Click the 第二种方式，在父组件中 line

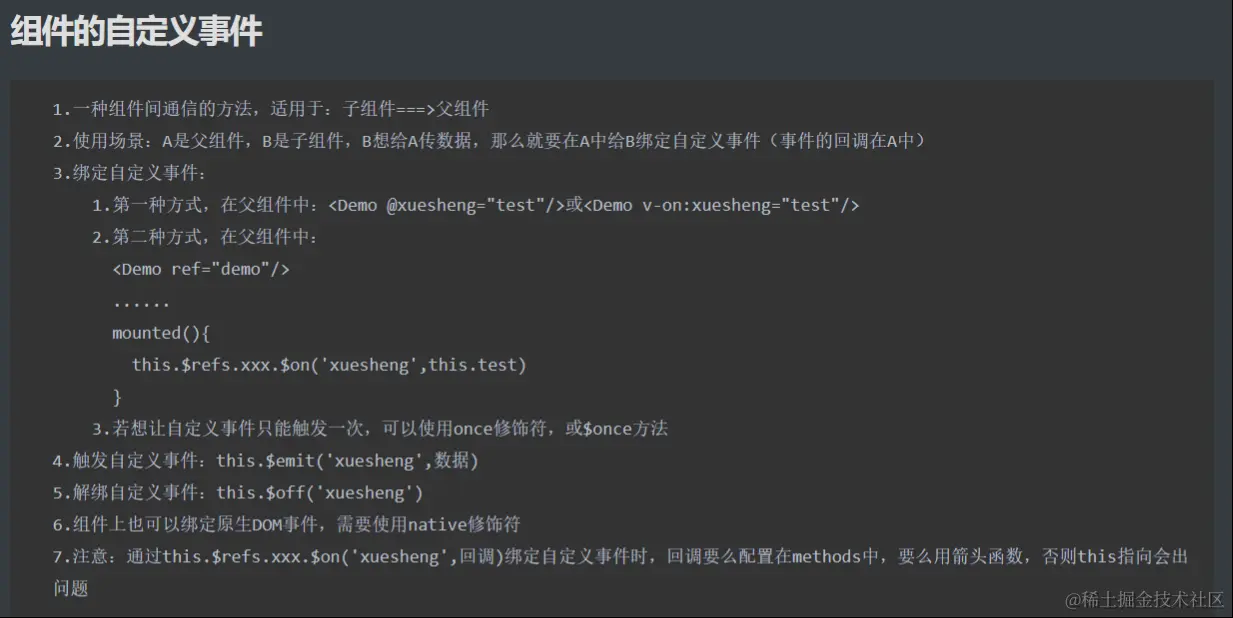205,237
